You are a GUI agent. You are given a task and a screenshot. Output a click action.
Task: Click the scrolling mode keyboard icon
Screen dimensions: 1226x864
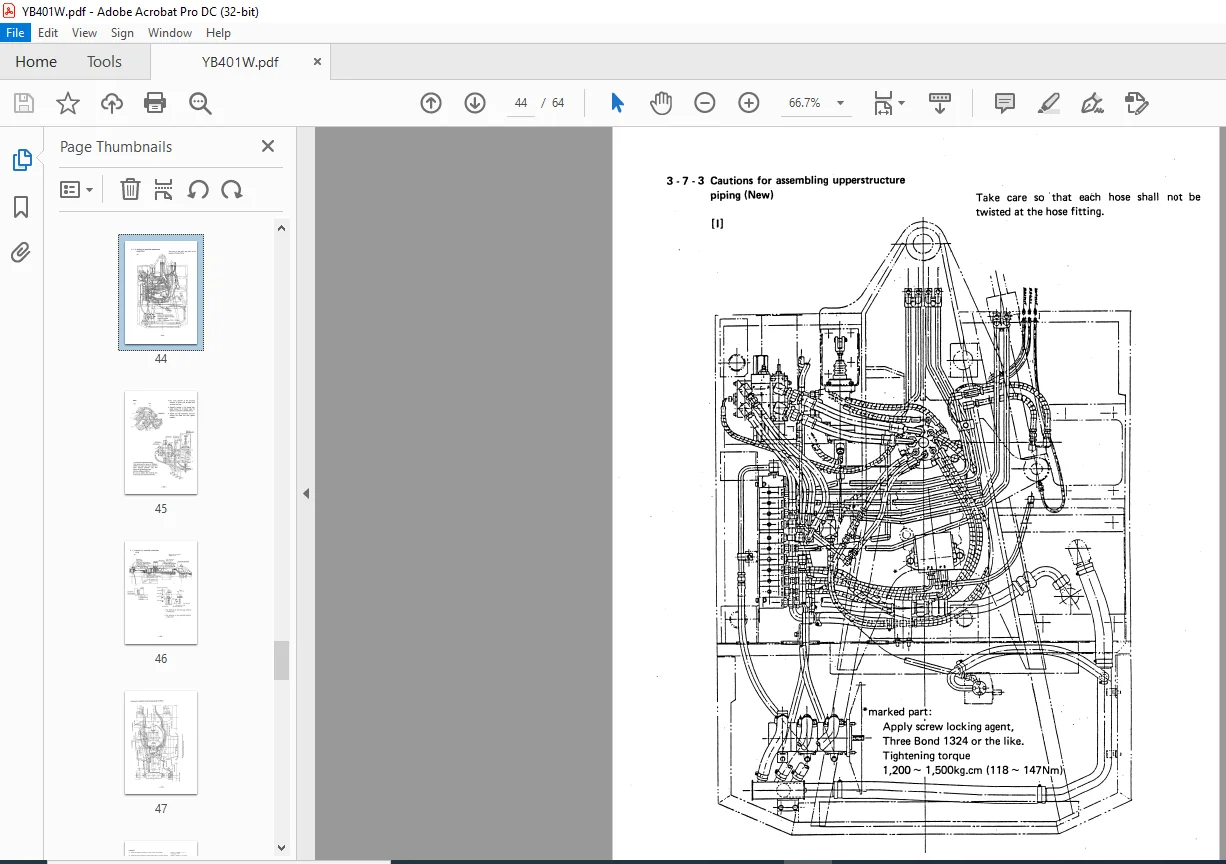(x=940, y=103)
